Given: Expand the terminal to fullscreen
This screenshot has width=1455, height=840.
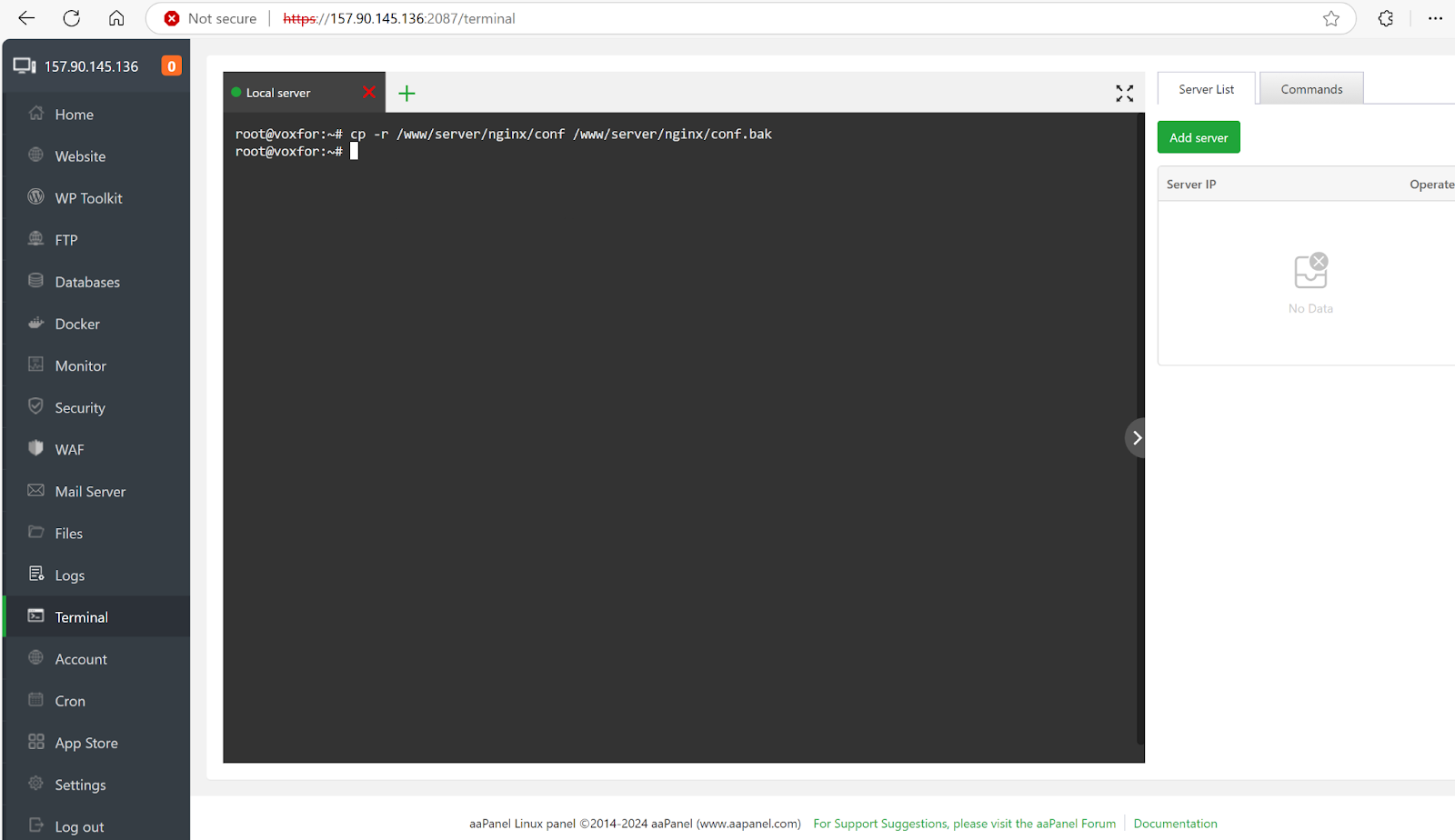Looking at the screenshot, I should [1124, 92].
